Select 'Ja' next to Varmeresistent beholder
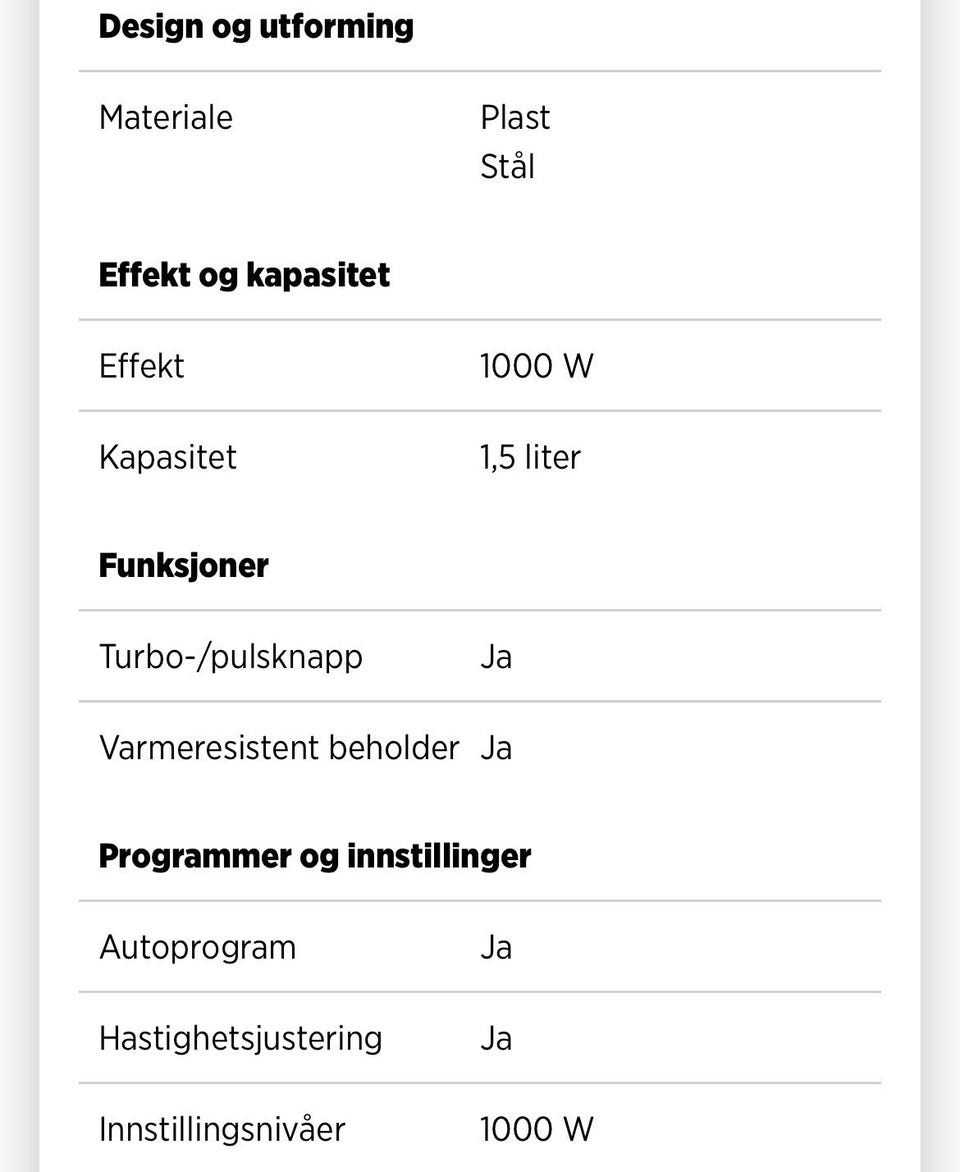Screen dimensions: 960x1172 [496, 748]
